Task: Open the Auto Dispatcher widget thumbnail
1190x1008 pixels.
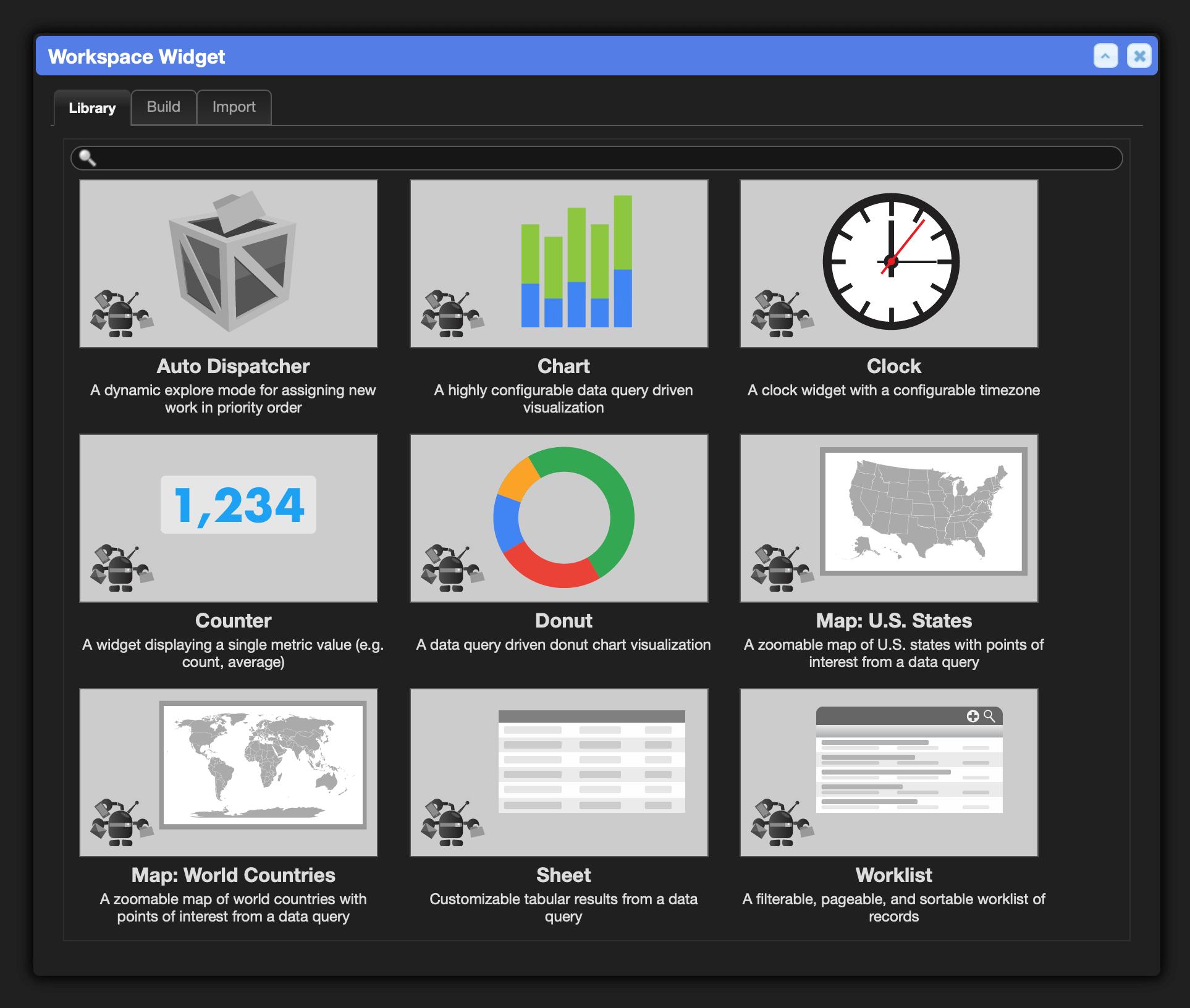Action: tap(229, 264)
